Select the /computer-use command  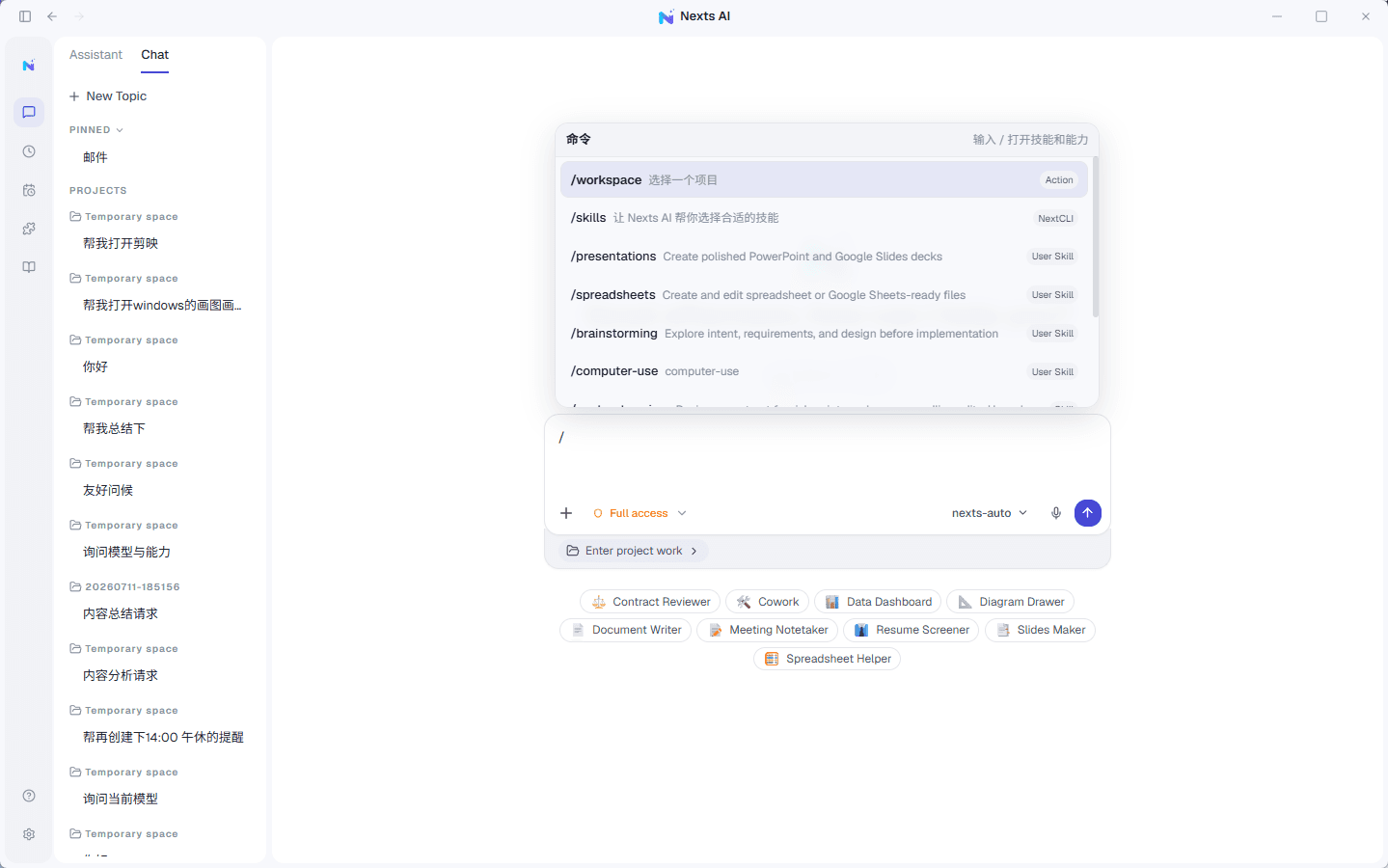pos(824,371)
